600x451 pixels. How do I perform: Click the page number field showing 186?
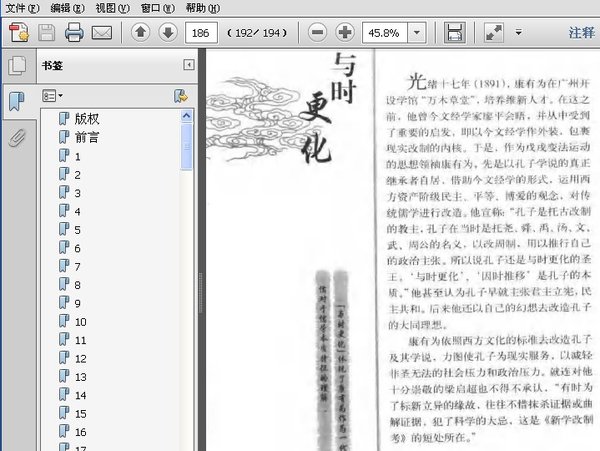click(201, 33)
